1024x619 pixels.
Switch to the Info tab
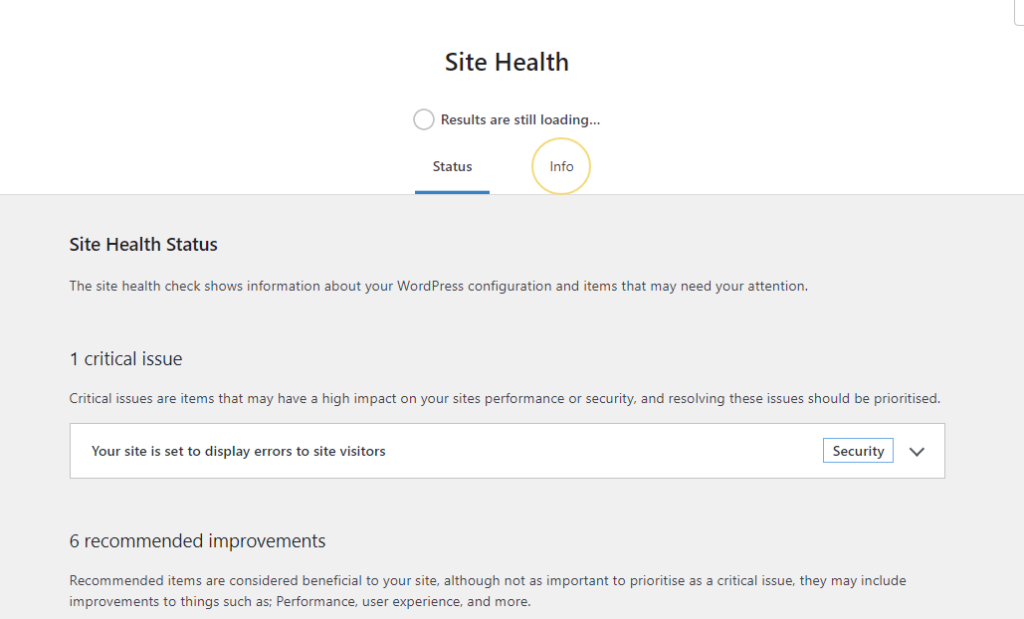coord(561,166)
